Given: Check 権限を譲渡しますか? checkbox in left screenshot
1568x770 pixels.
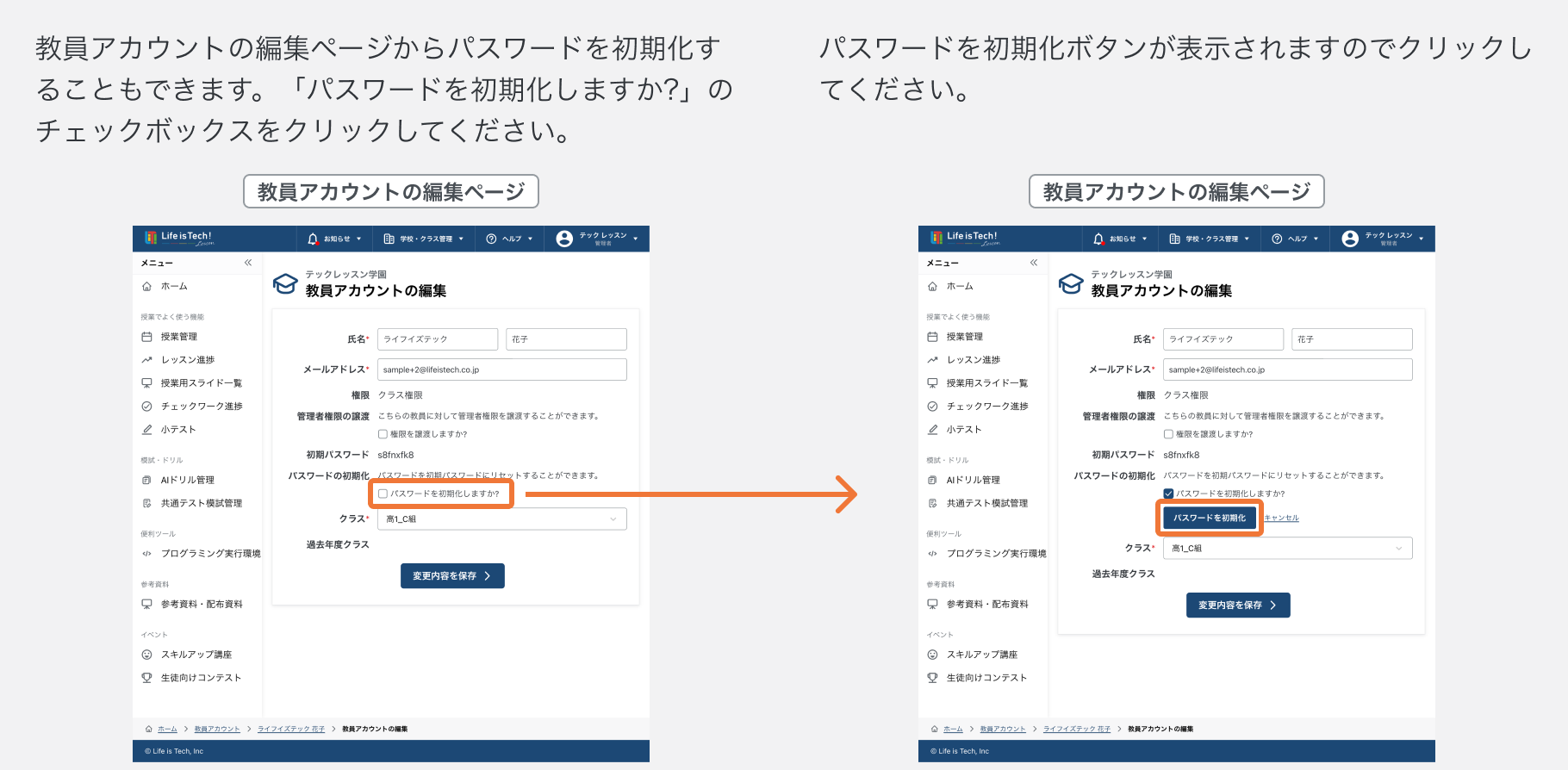Looking at the screenshot, I should [383, 434].
